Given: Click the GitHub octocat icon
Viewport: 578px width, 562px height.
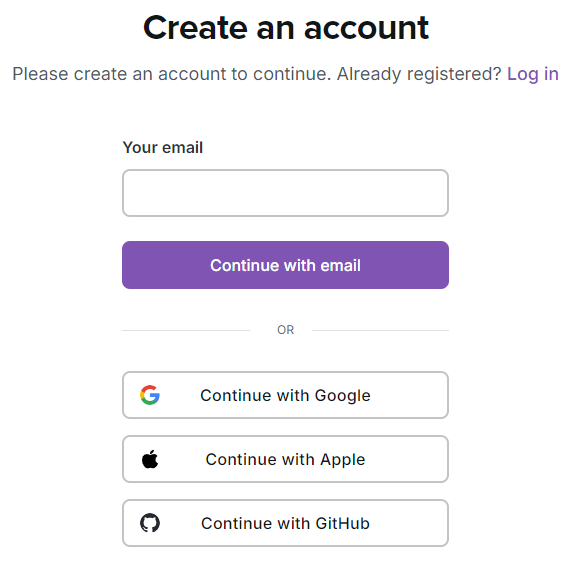Looking at the screenshot, I should point(150,523).
